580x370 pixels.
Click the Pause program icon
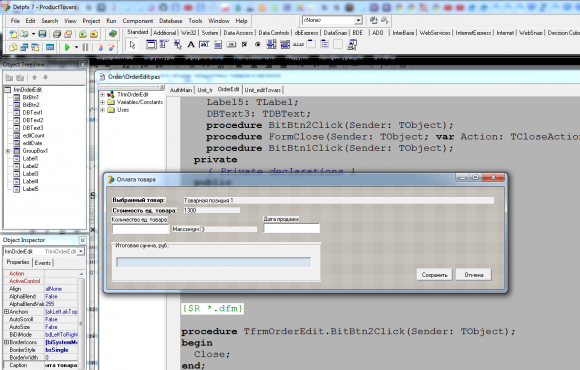(x=85, y=47)
